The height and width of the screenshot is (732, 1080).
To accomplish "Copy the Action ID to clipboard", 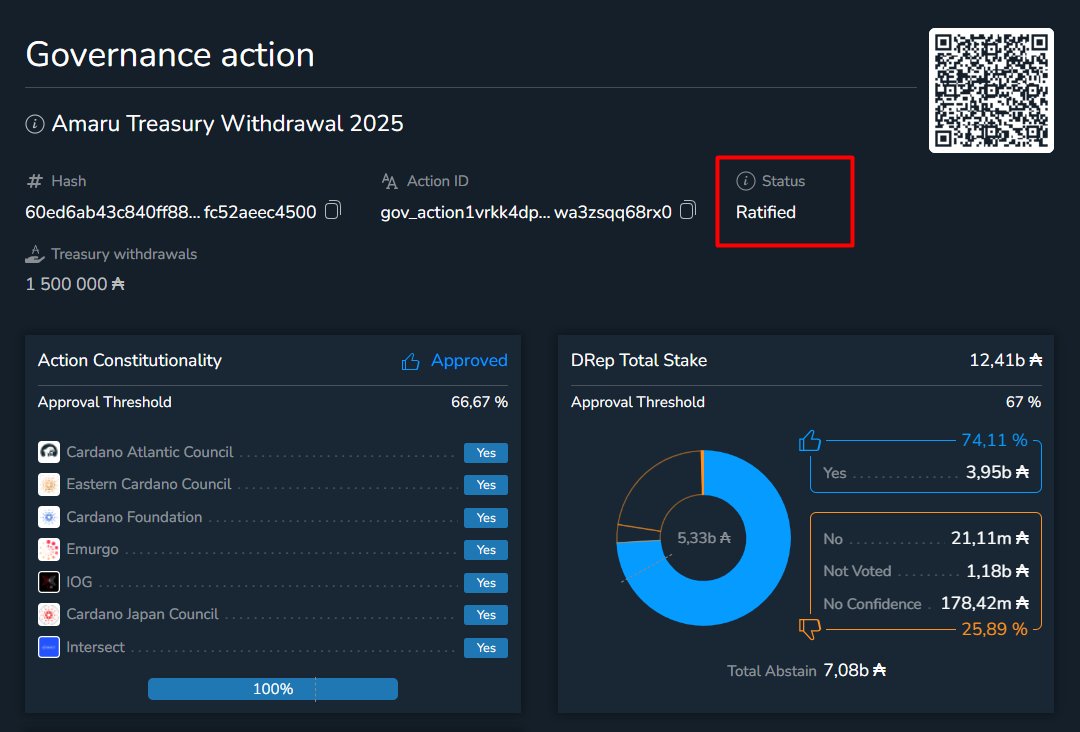I will point(687,210).
